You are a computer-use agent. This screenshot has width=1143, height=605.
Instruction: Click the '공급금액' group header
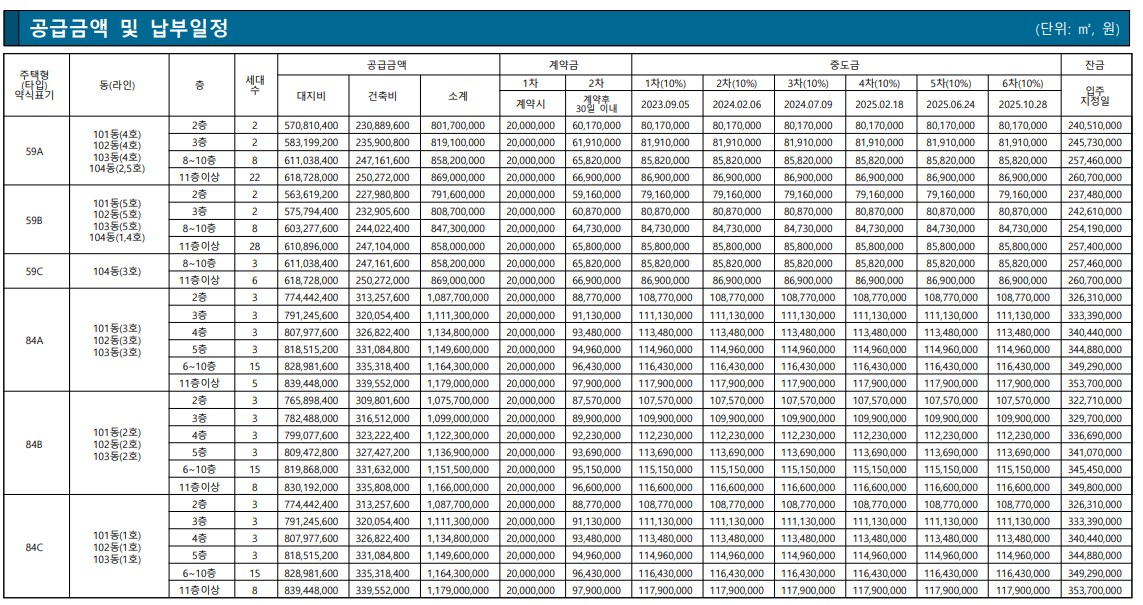point(388,64)
